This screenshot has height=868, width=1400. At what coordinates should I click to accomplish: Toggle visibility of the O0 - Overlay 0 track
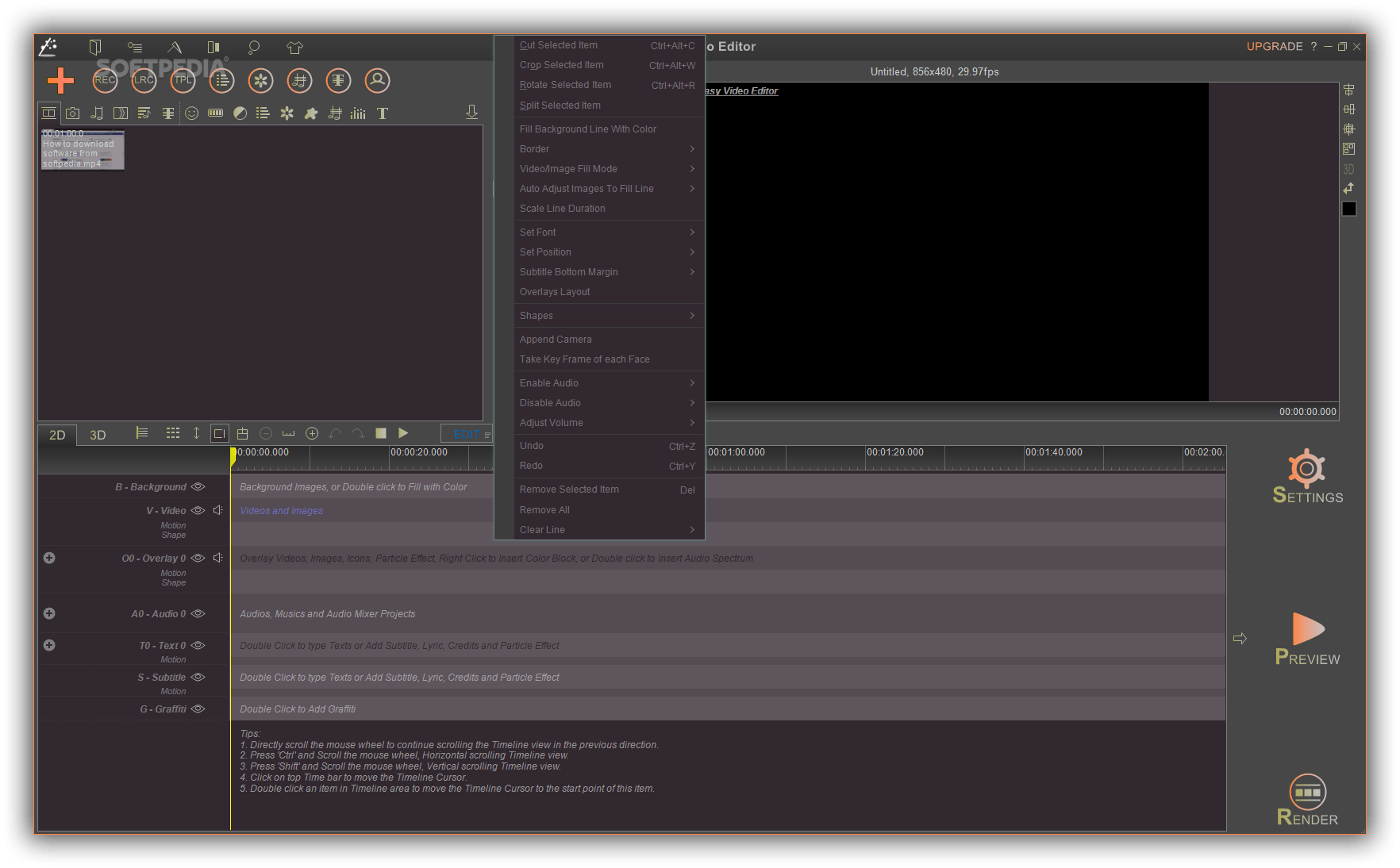click(198, 558)
